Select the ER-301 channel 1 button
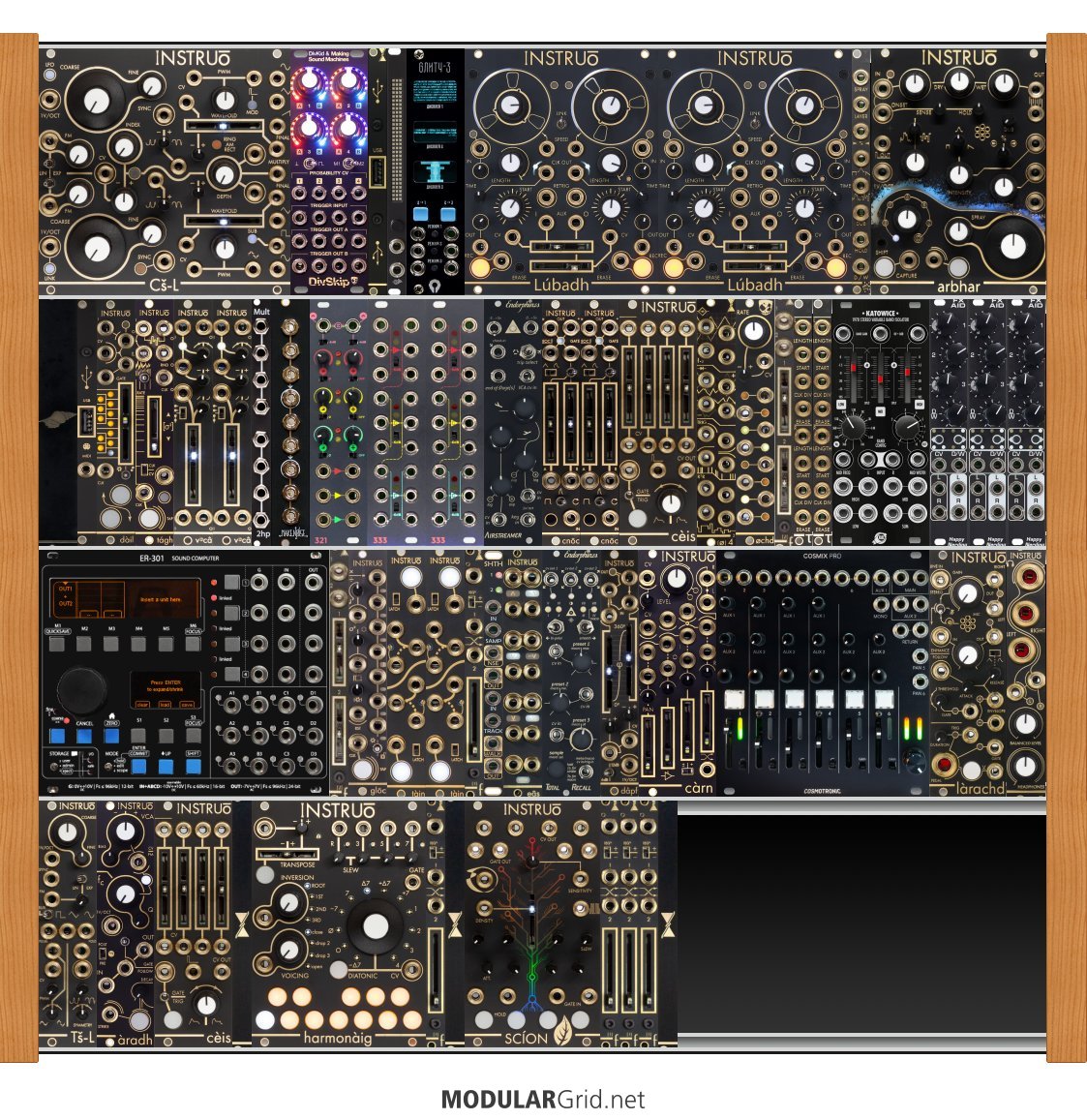The width and height of the screenshot is (1087, 1120). click(x=232, y=582)
